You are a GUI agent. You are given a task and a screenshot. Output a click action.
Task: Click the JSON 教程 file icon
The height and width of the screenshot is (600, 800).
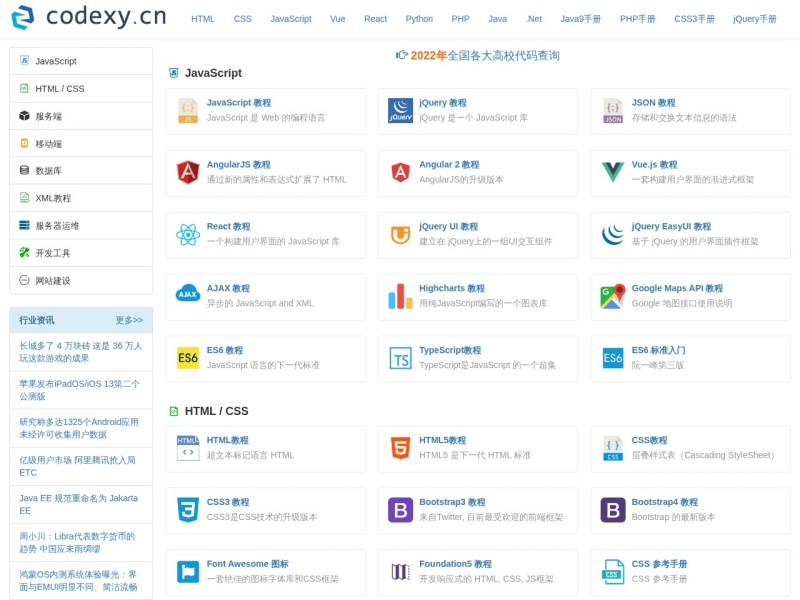click(613, 111)
